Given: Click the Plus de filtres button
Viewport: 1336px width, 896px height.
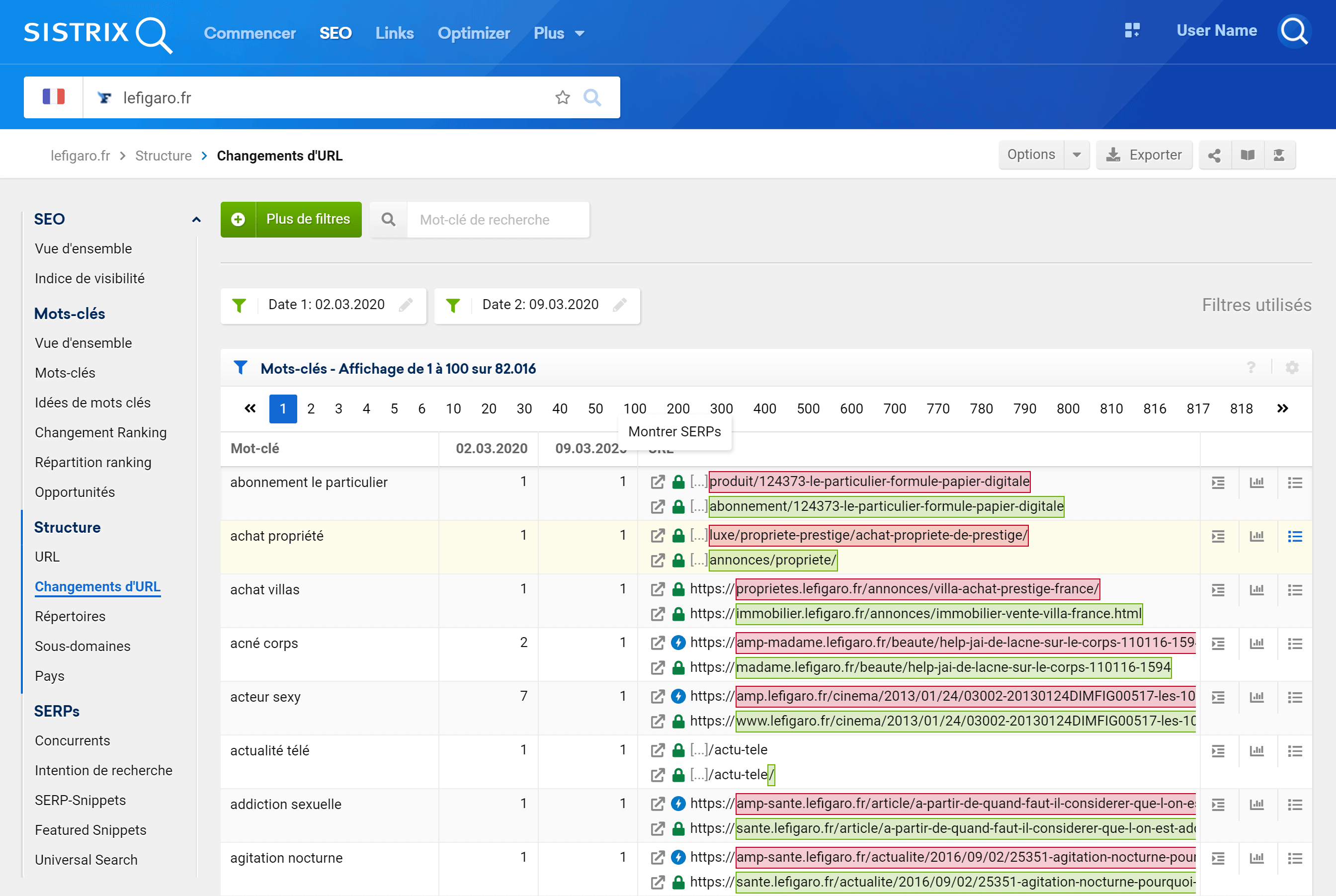Looking at the screenshot, I should pos(291,220).
